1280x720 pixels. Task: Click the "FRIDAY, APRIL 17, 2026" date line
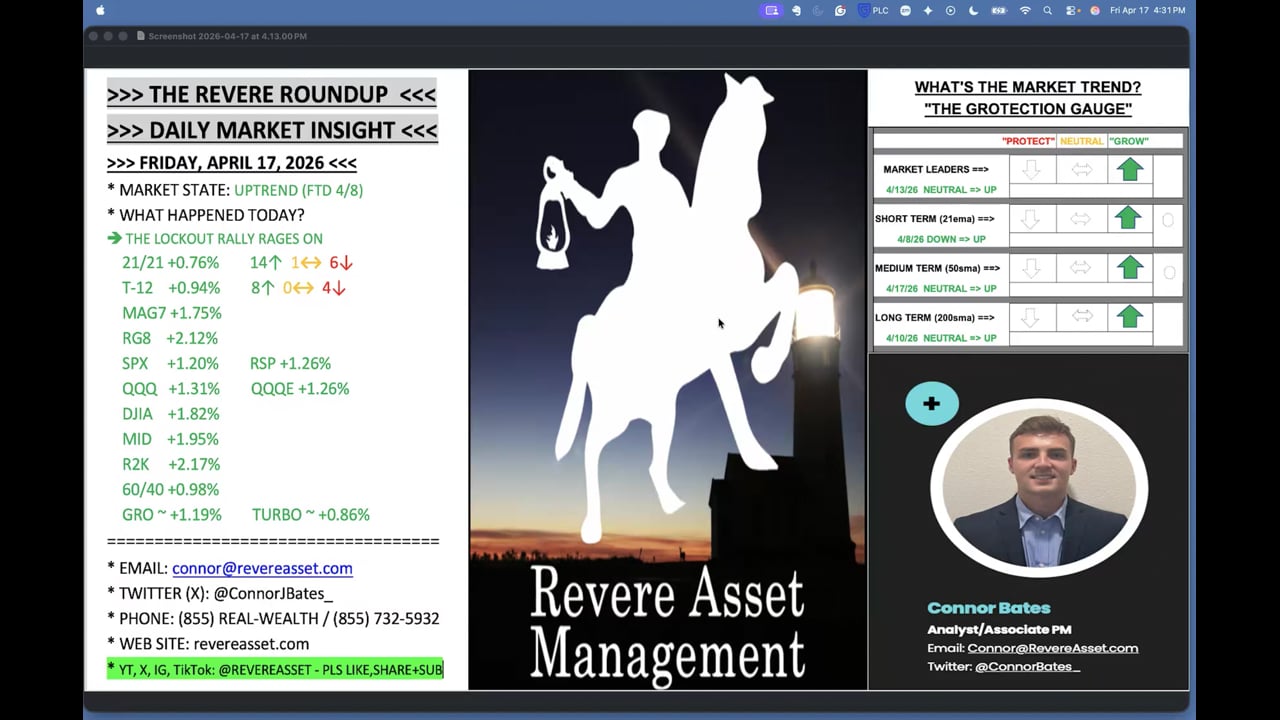tap(232, 163)
